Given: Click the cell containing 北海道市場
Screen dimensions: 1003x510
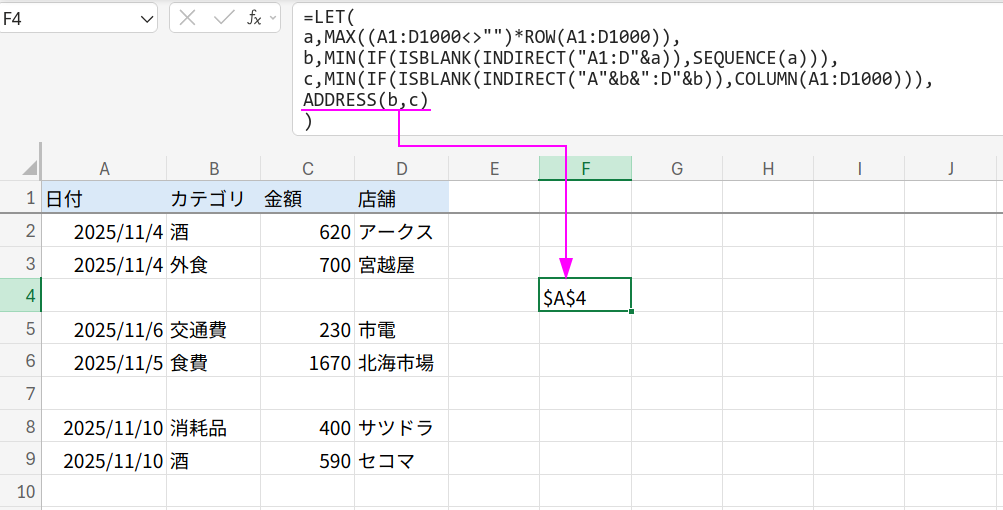Looking at the screenshot, I should (x=400, y=362).
